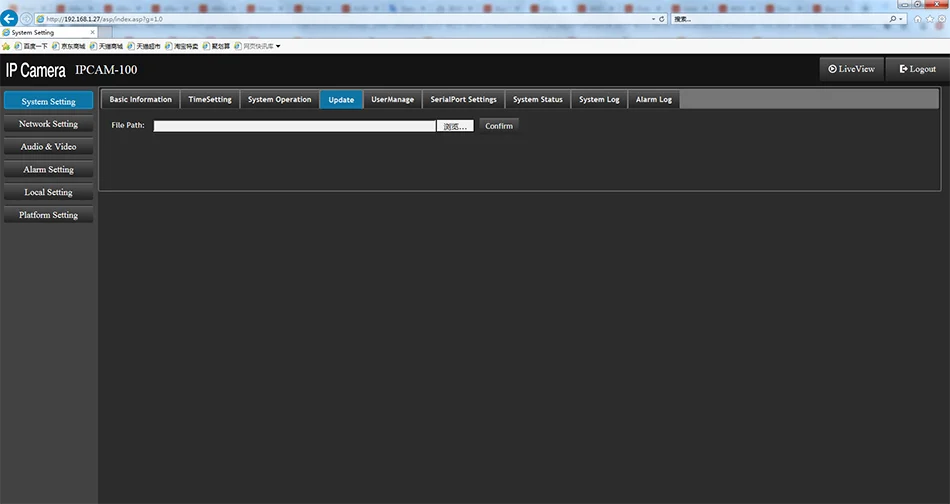The width and height of the screenshot is (950, 504).
Task: Refresh the page with the reload icon
Action: tap(662, 19)
